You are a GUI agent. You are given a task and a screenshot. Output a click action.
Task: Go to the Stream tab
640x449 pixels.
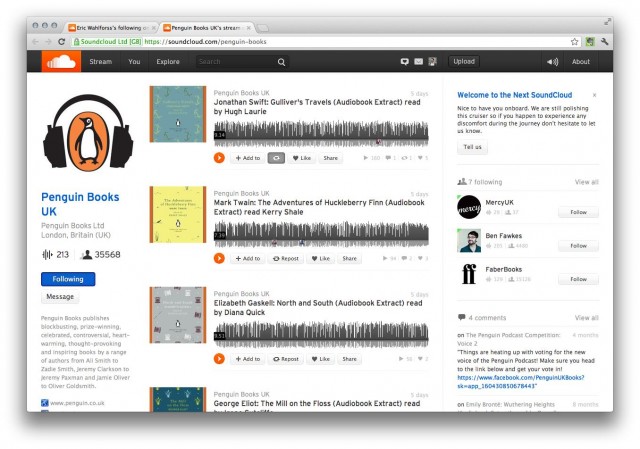pyautogui.click(x=100, y=62)
